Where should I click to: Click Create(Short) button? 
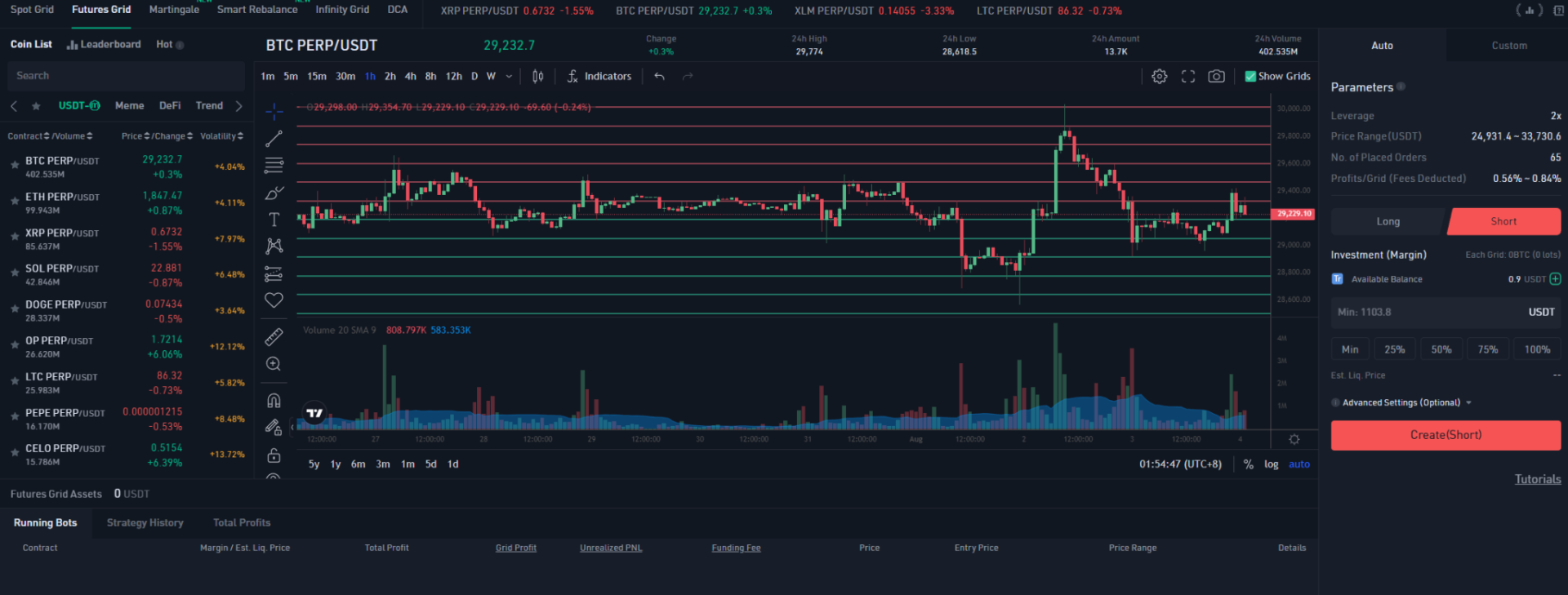point(1445,435)
